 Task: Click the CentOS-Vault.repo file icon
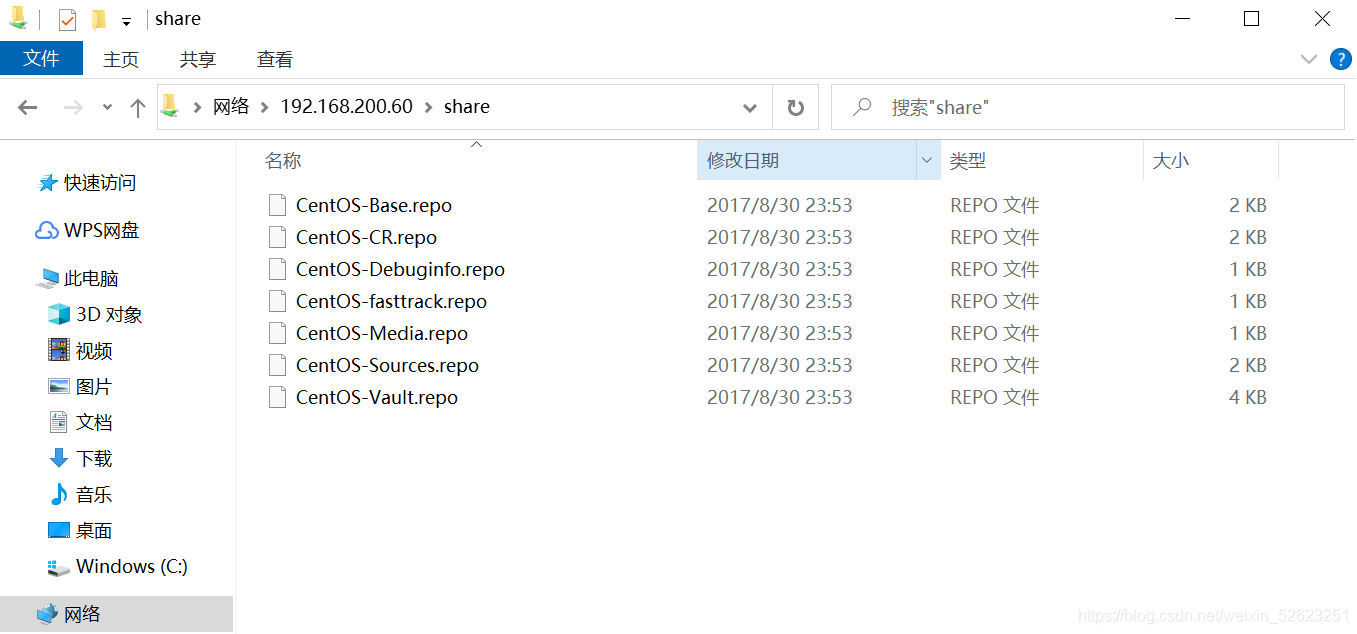tap(277, 397)
